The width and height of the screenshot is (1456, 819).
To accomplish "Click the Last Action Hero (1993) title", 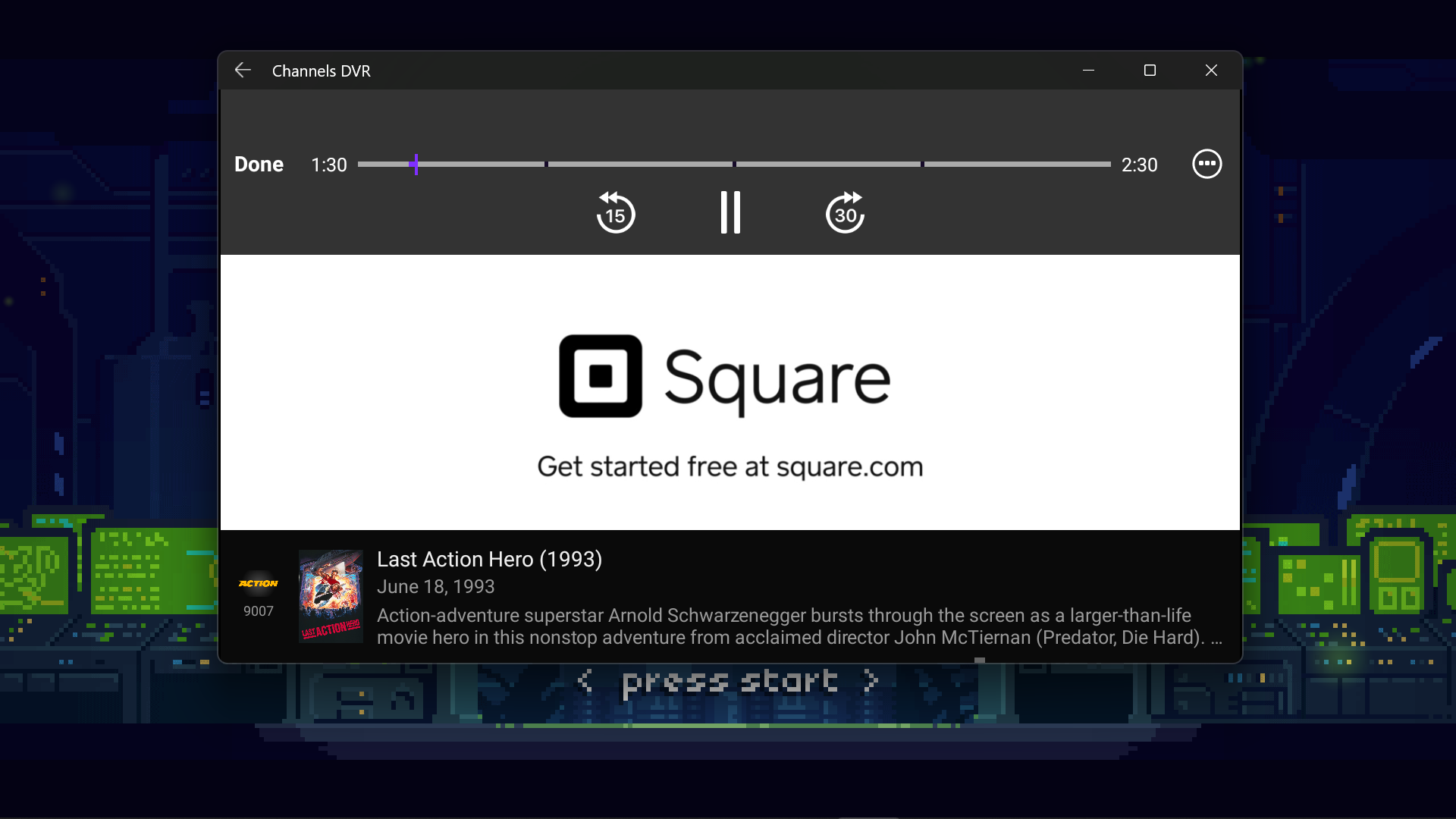I will tap(489, 559).
